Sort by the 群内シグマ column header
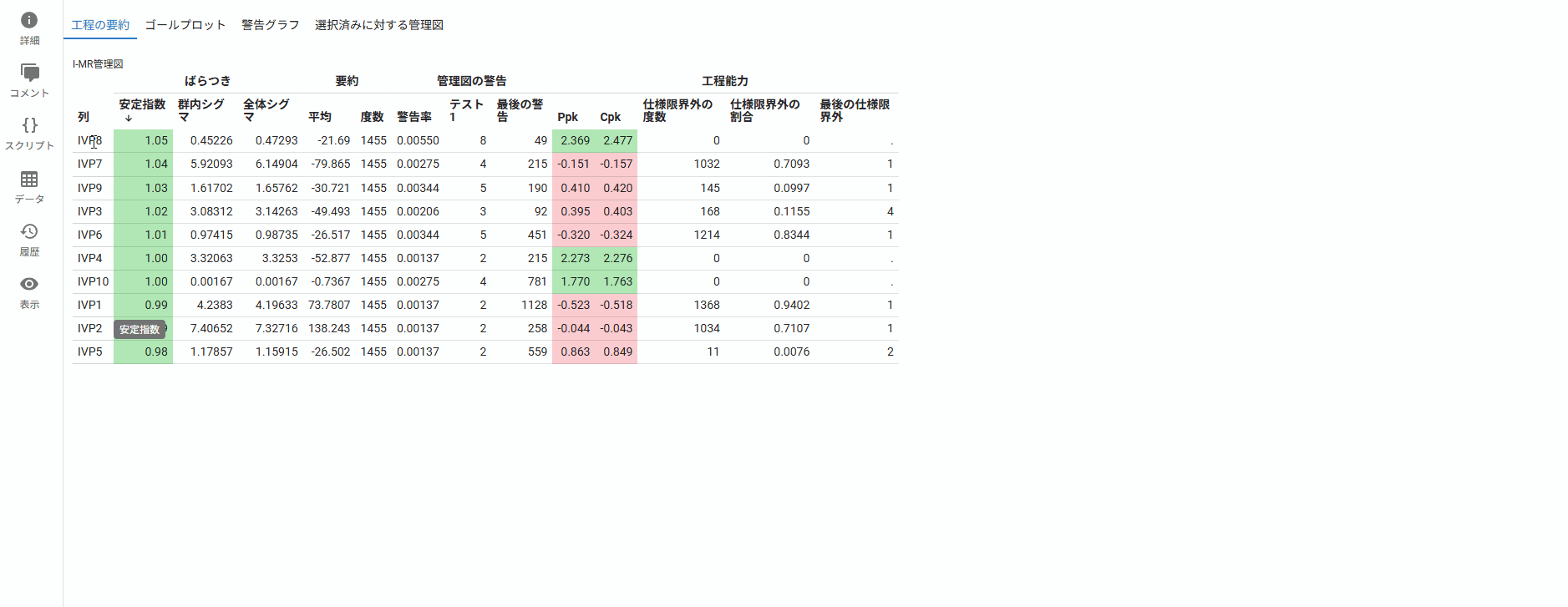The image size is (1568, 607). pos(201,110)
